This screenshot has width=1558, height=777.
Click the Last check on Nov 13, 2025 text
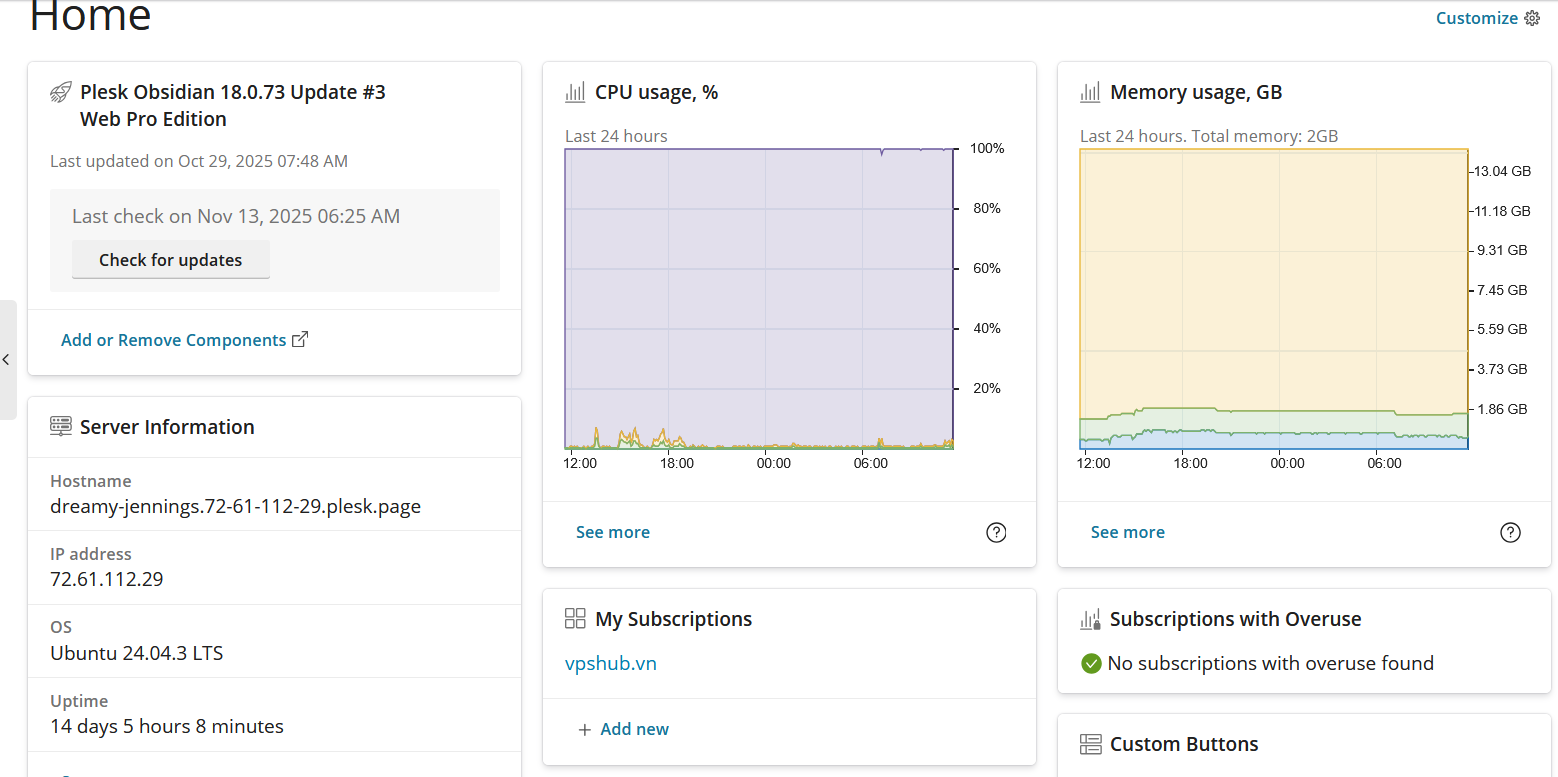coord(236,216)
